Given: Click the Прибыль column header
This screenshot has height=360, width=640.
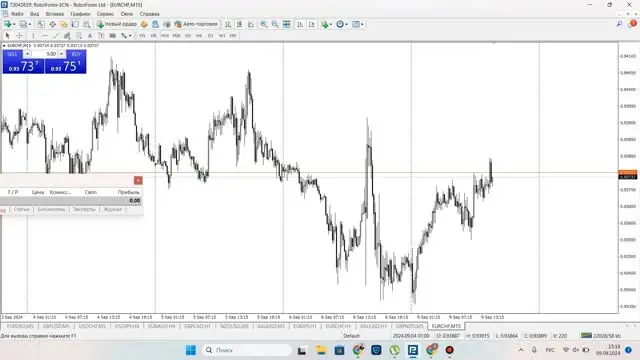Looking at the screenshot, I should [x=129, y=192].
